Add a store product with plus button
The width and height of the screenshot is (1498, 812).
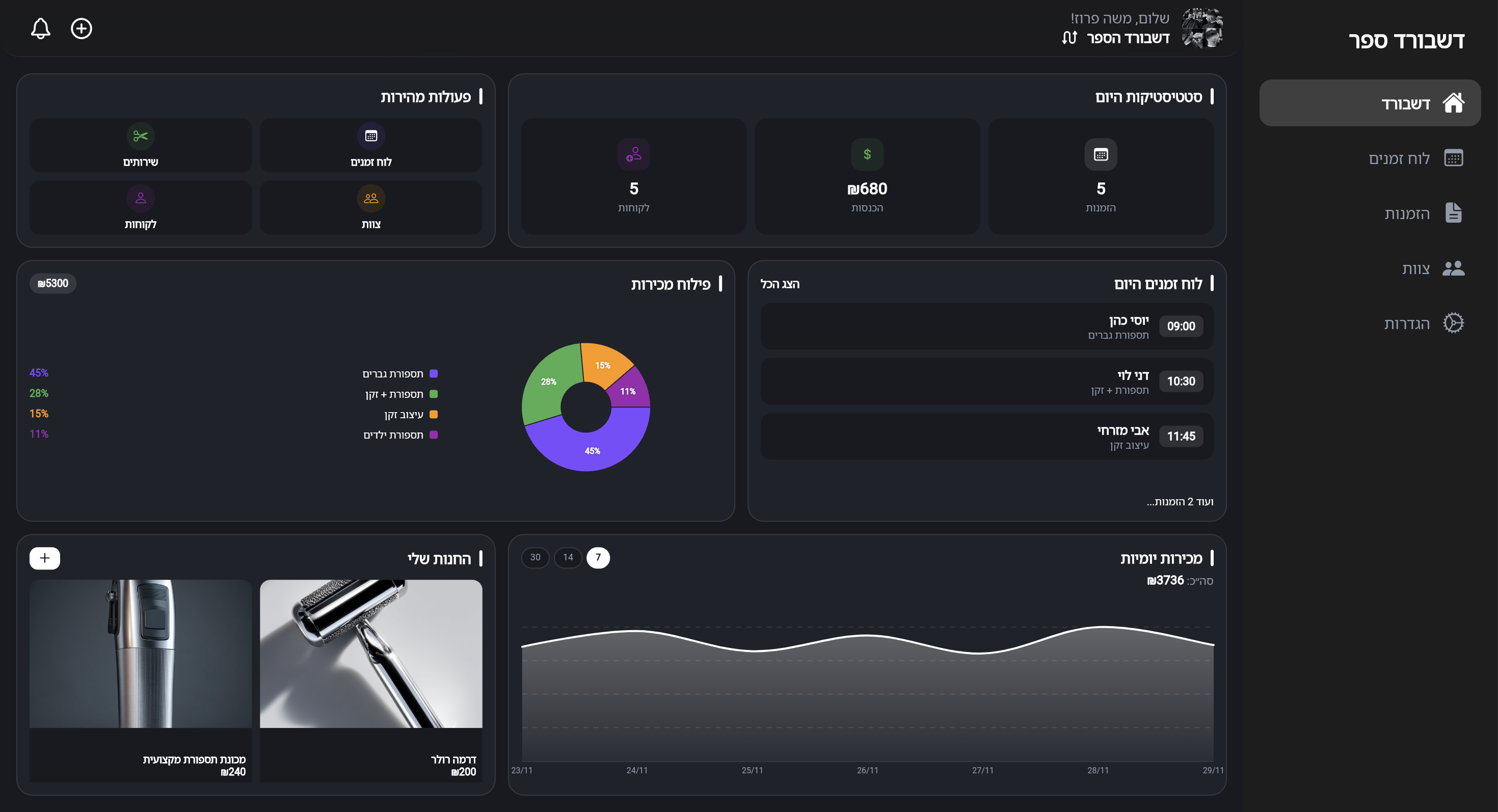click(45, 558)
